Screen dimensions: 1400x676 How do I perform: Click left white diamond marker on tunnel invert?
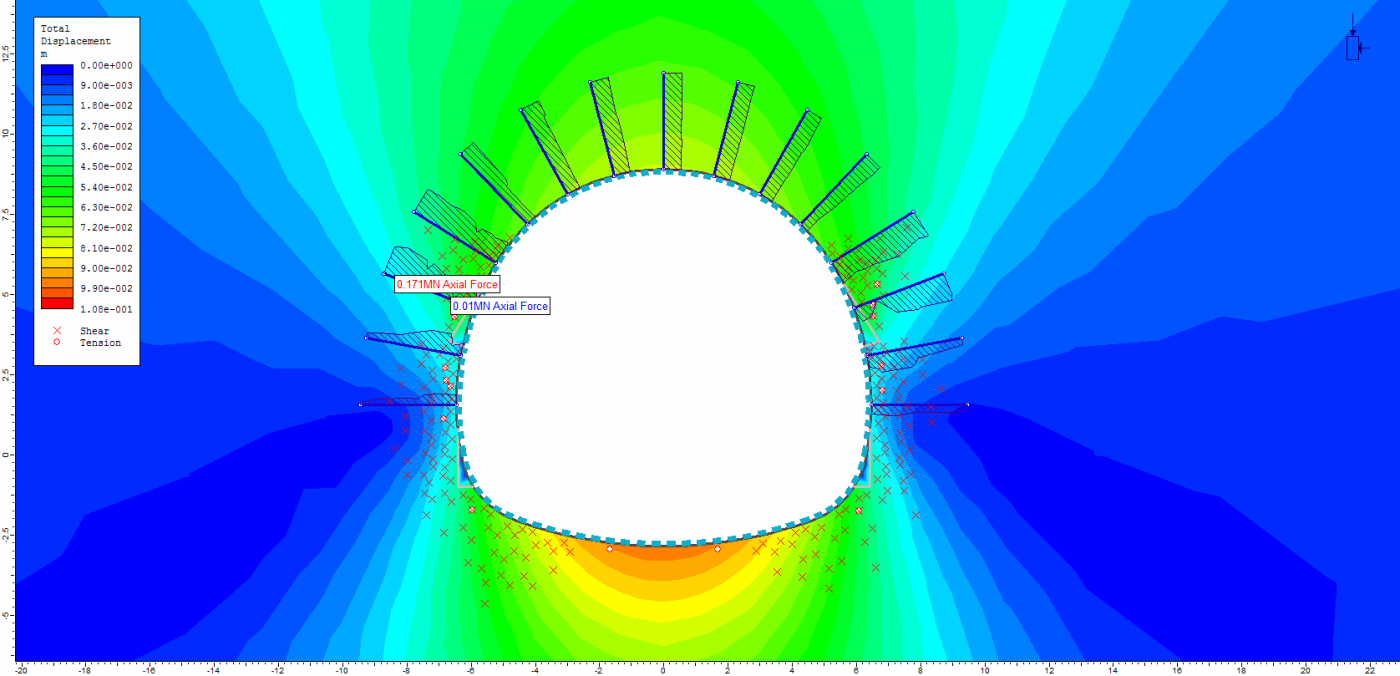point(610,549)
